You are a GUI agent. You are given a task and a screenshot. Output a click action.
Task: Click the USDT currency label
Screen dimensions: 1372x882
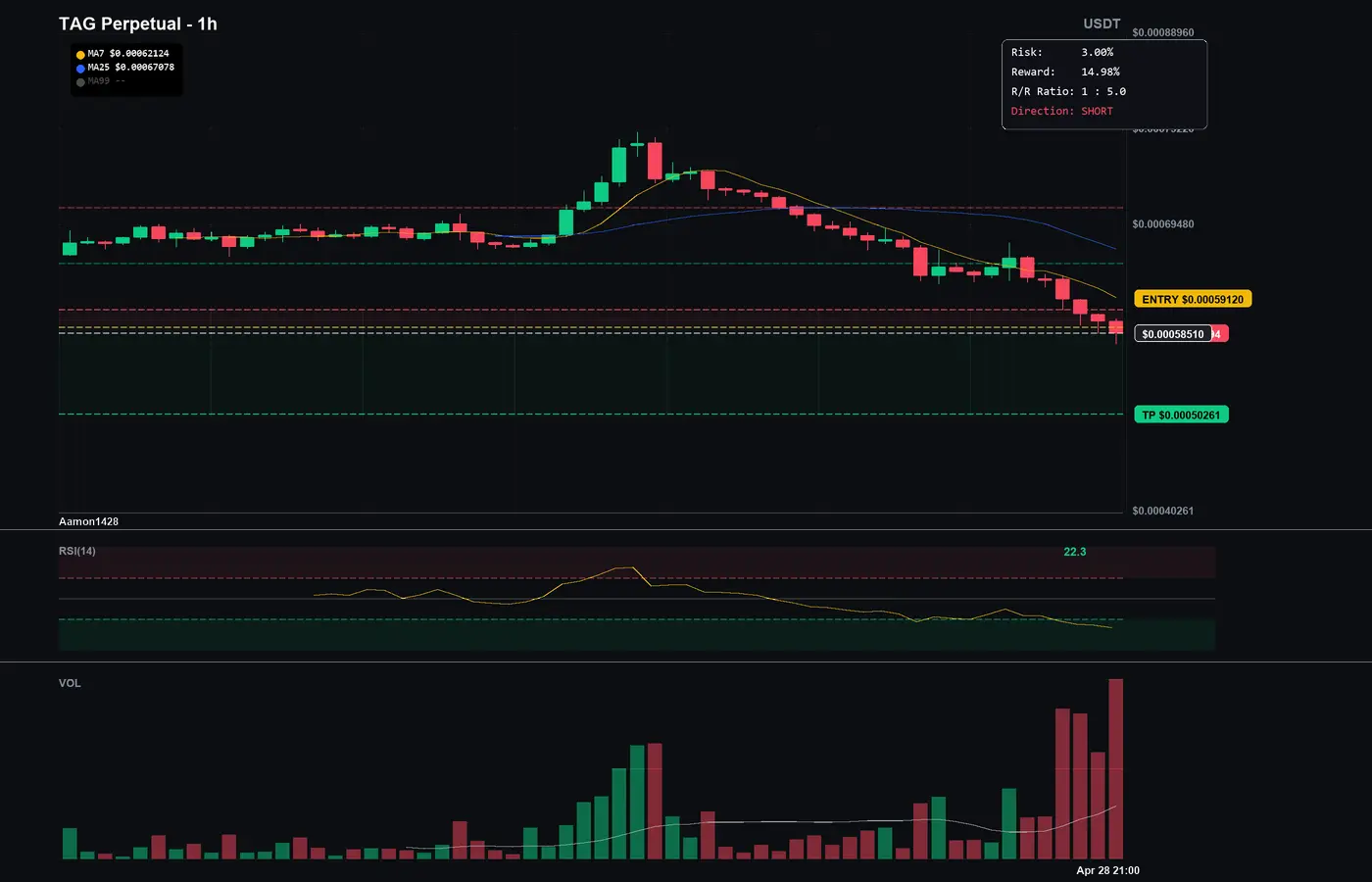(x=1102, y=24)
